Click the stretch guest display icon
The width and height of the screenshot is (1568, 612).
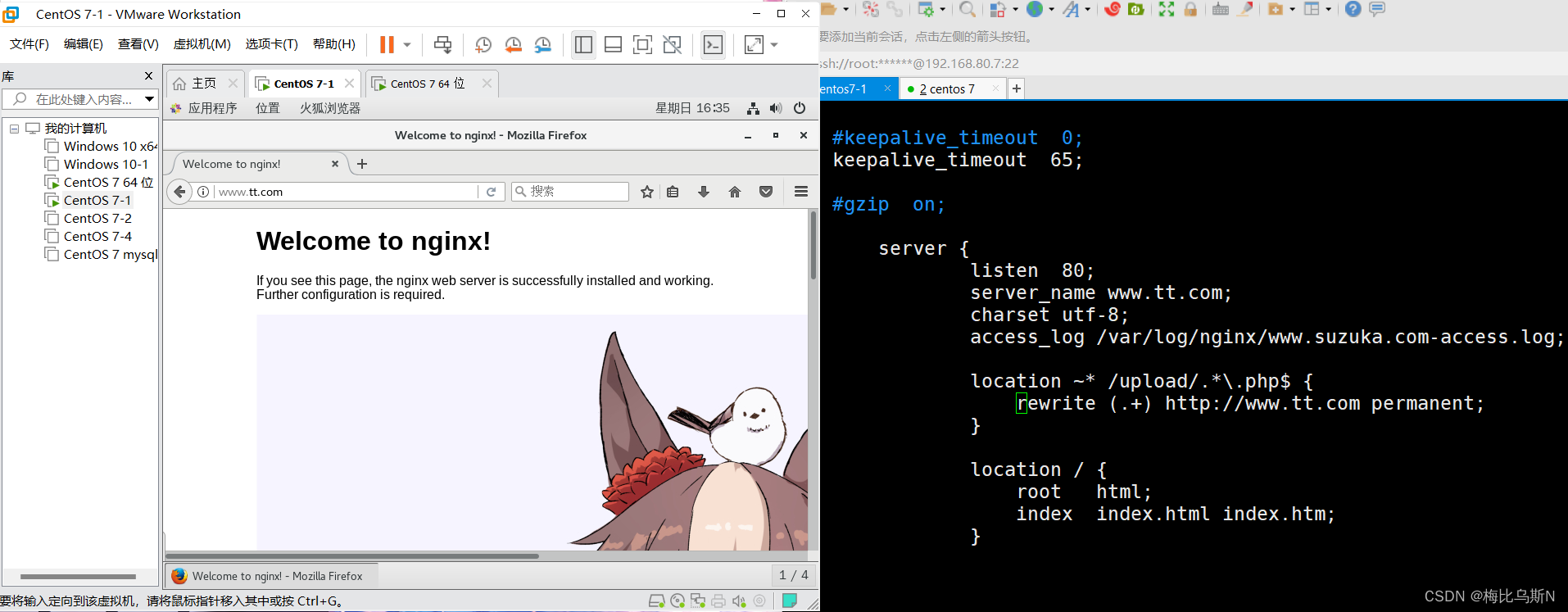pos(754,45)
